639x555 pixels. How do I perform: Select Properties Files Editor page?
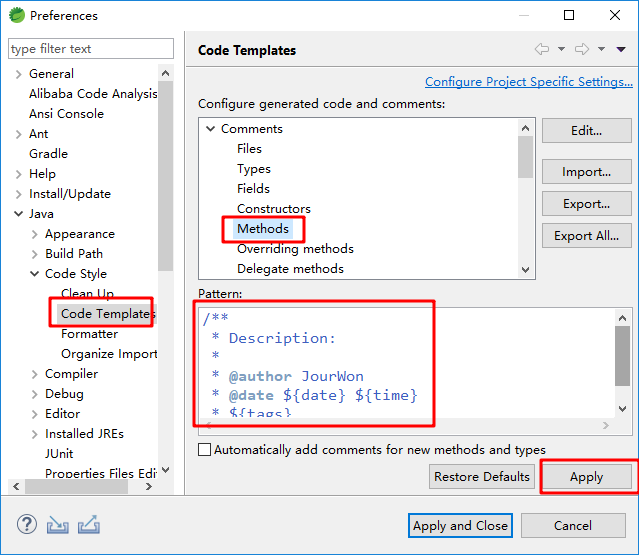point(101,474)
